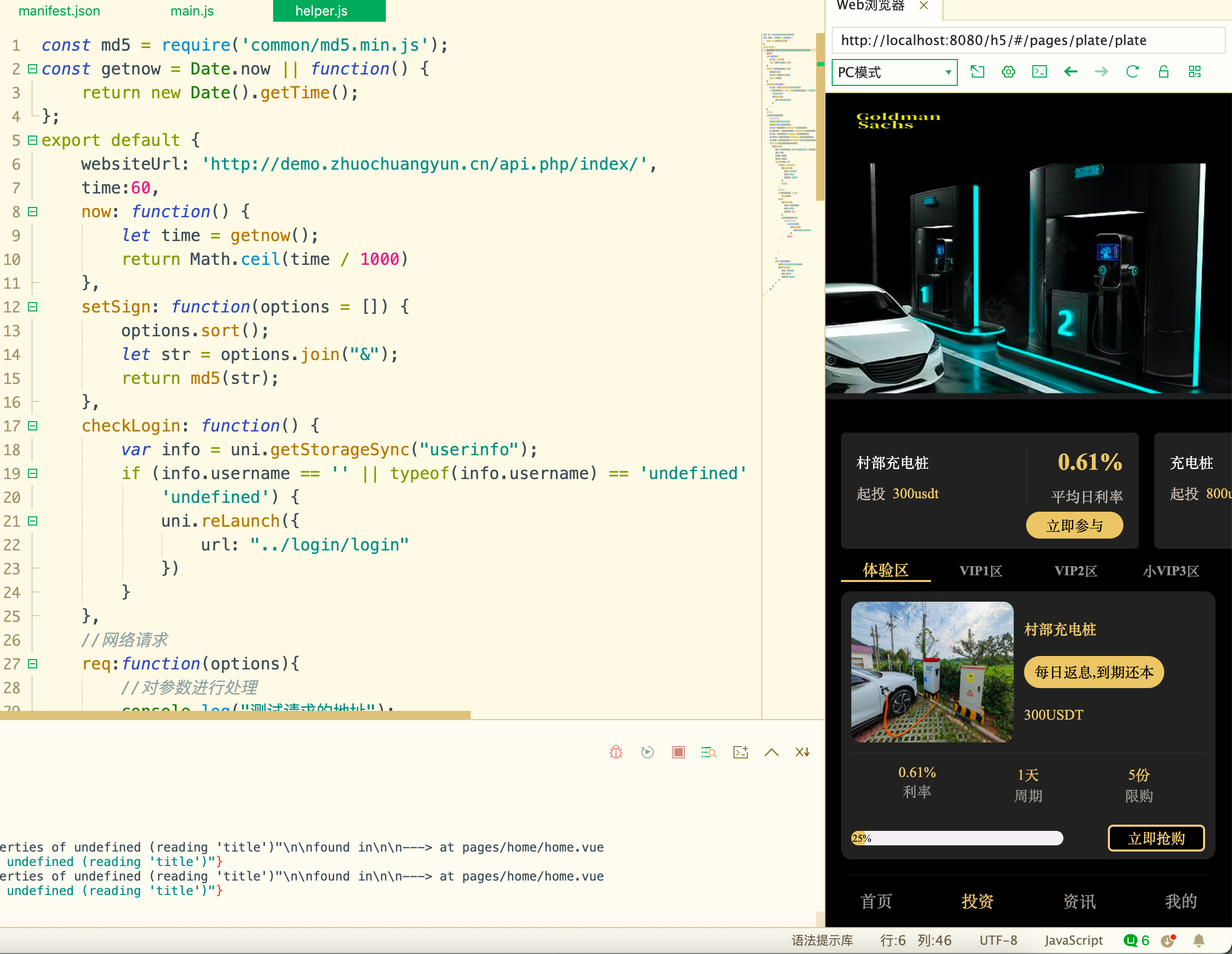Collapse the checkLogin fold at line 17
Screen dimensions: 1232x954
click(33, 426)
